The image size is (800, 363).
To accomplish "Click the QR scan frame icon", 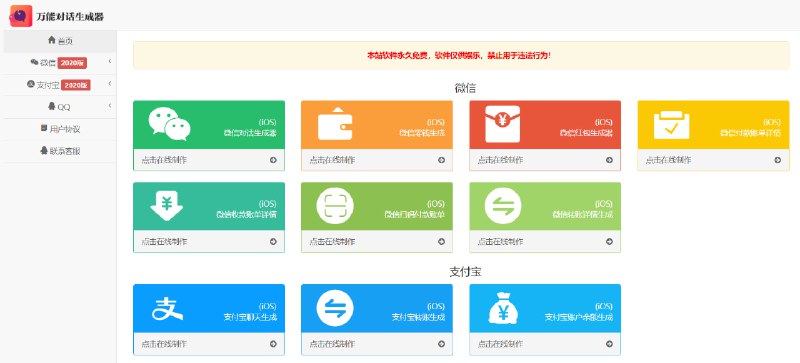I will pos(335,206).
